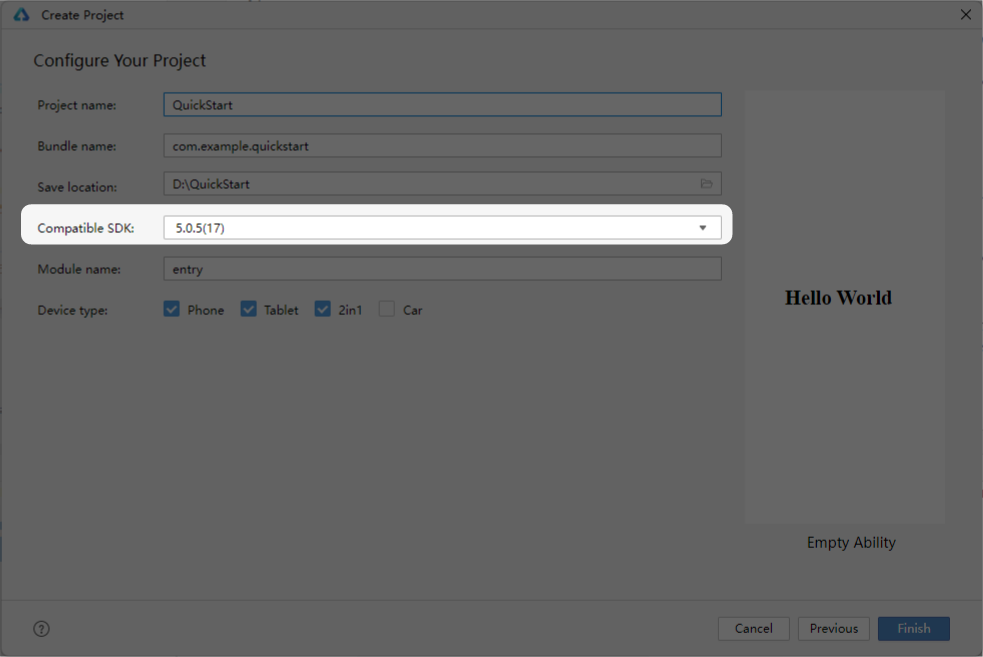Browse for save location folder icon
The width and height of the screenshot is (983, 657).
[707, 184]
